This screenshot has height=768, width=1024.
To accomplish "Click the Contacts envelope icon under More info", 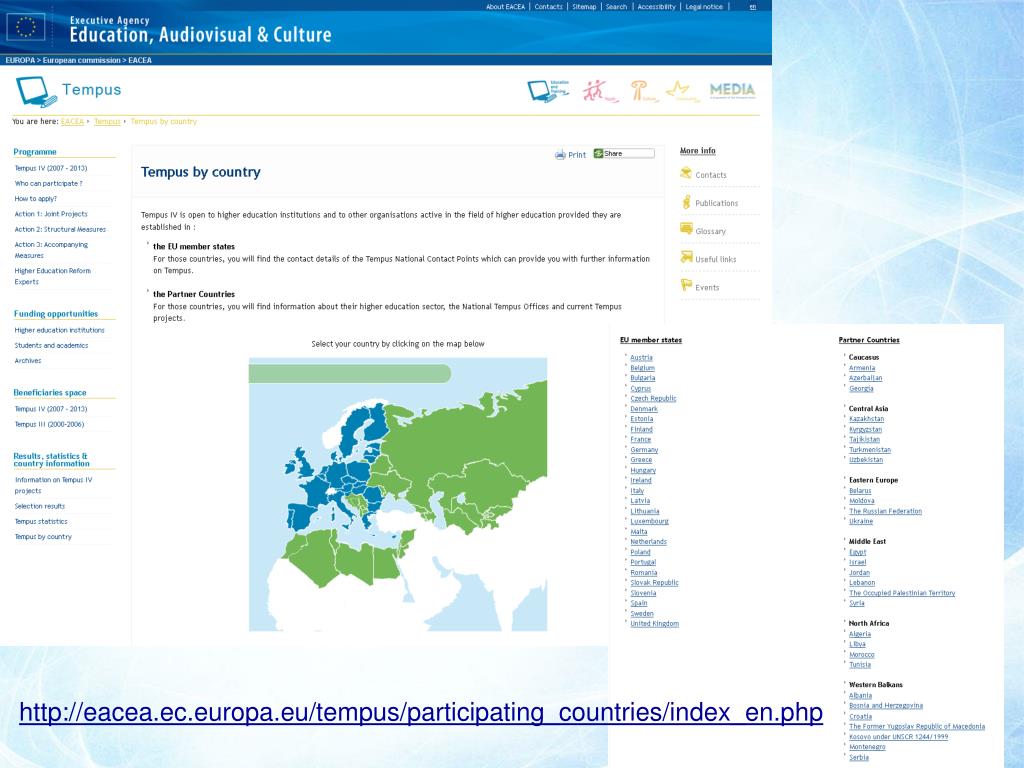I will (x=686, y=173).
